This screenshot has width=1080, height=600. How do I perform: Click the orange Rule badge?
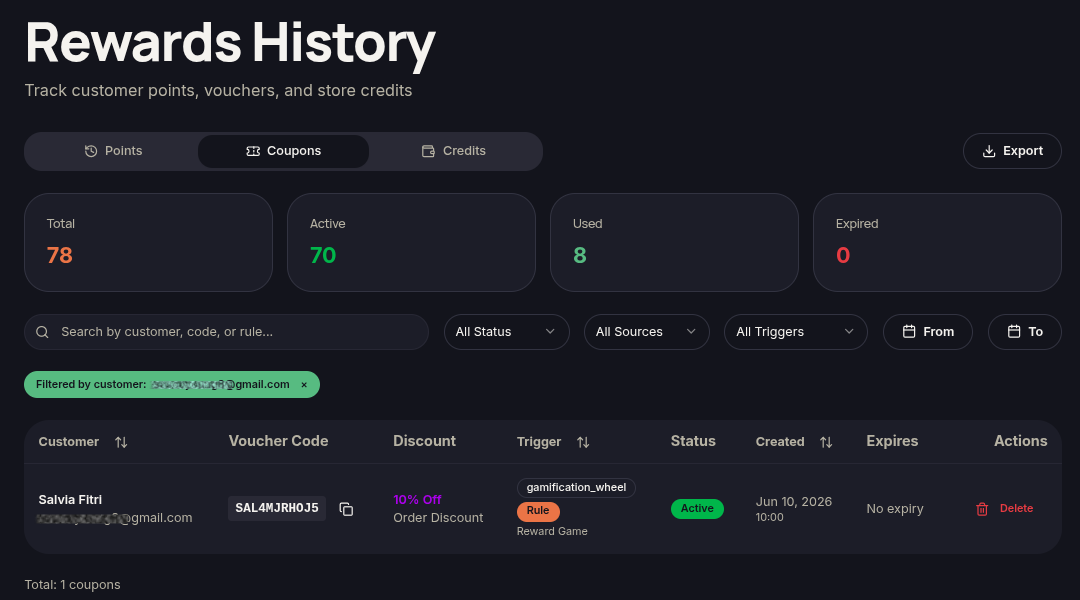coord(538,511)
